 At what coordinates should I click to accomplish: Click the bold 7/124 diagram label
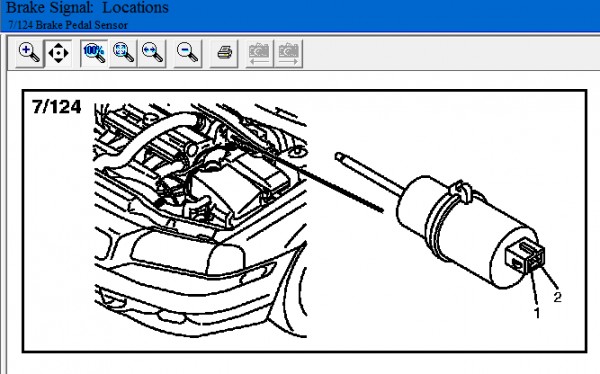tap(57, 107)
